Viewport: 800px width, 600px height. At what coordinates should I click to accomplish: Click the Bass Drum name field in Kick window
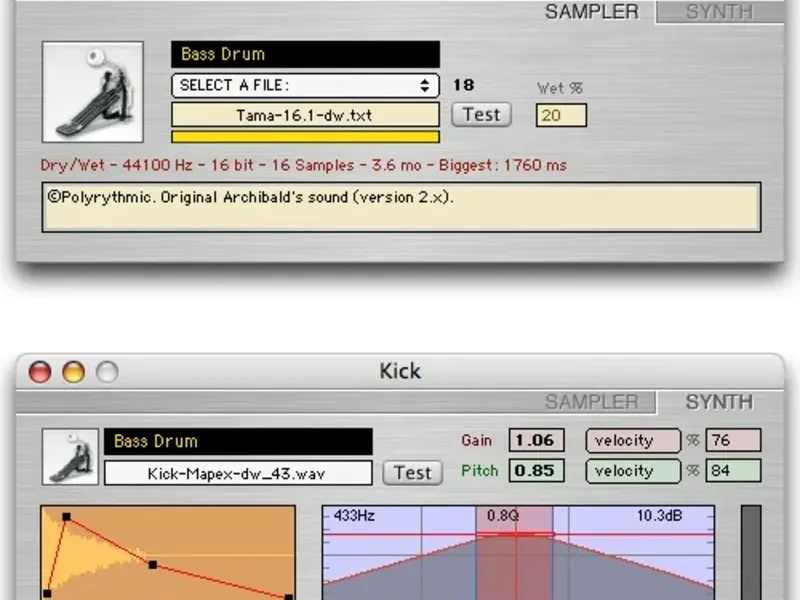click(x=238, y=441)
